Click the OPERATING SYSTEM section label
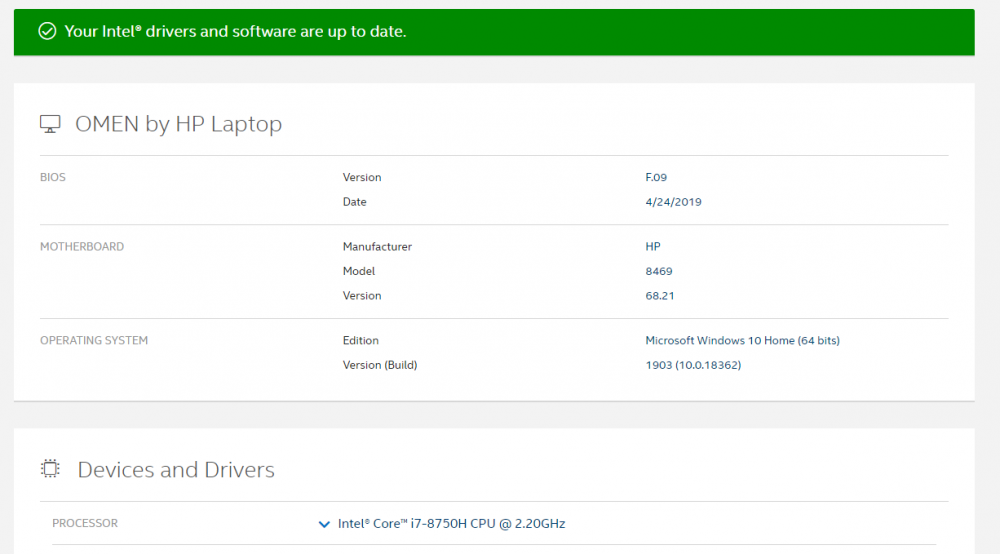The height and width of the screenshot is (554, 1000). 94,341
